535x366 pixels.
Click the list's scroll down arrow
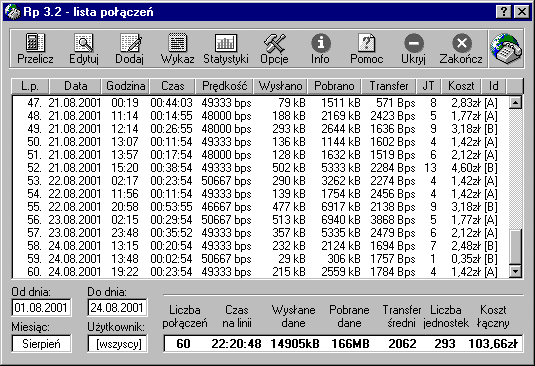click(515, 272)
